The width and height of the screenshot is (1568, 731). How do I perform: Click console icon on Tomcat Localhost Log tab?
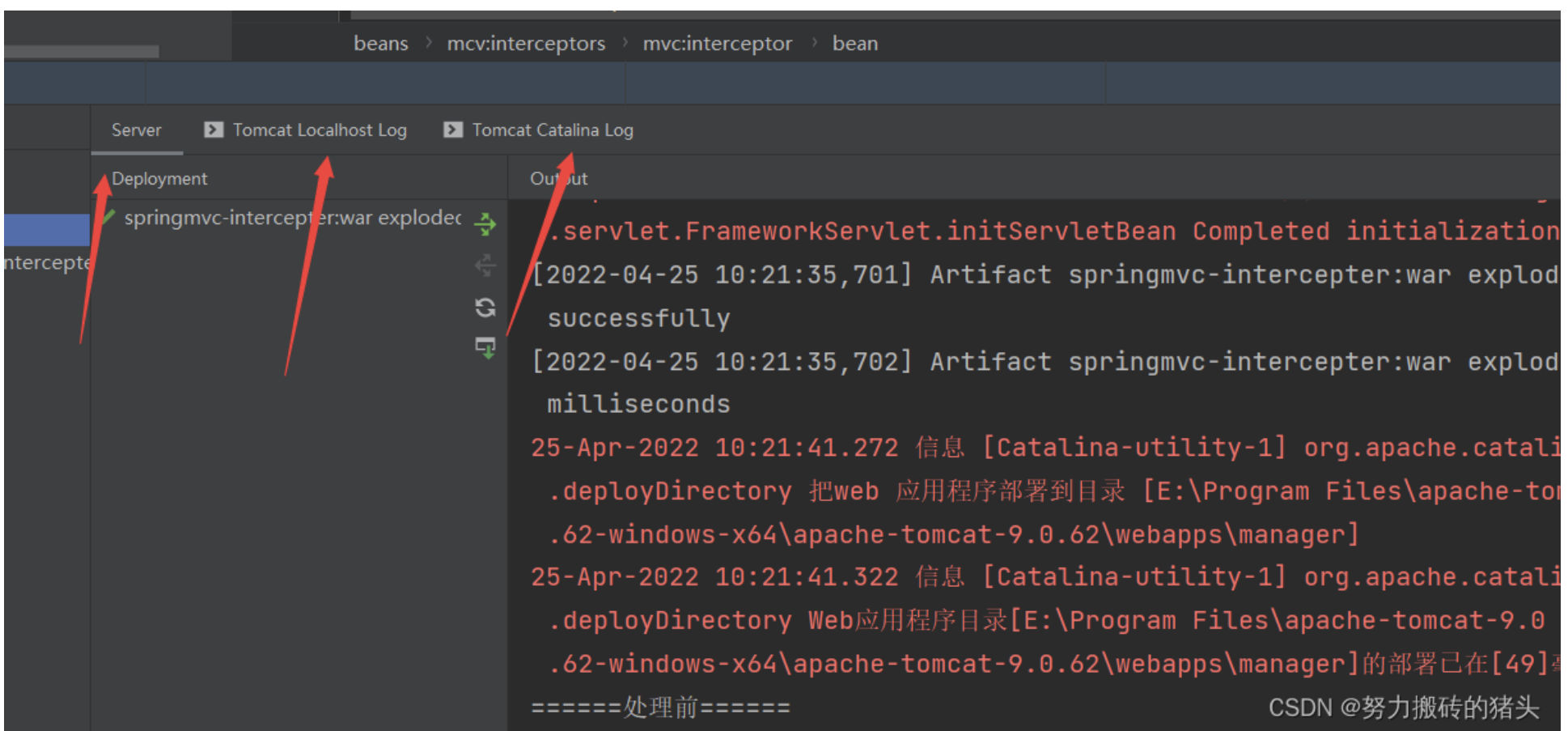[x=214, y=130]
